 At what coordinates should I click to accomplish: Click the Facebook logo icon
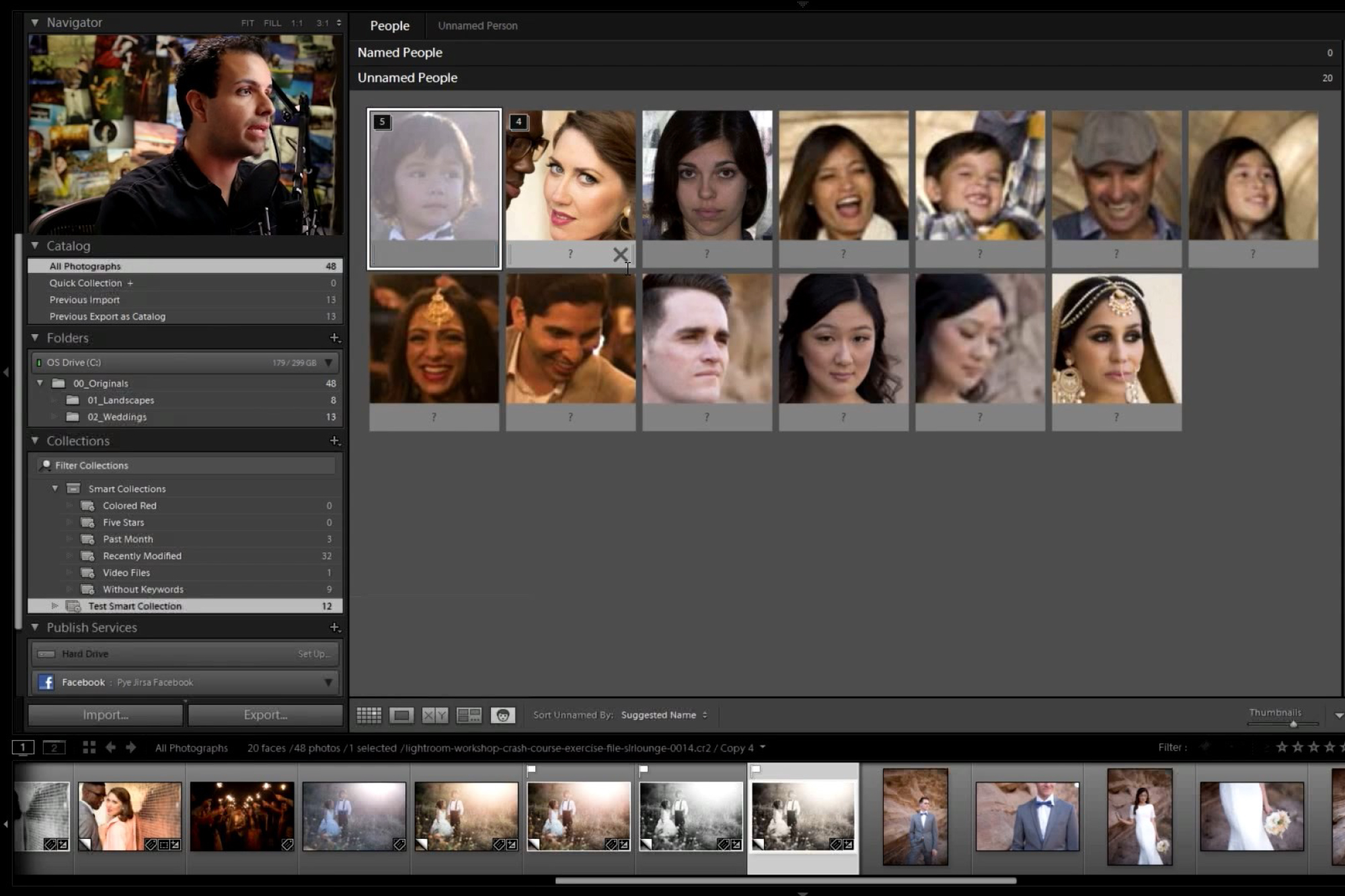(x=46, y=682)
